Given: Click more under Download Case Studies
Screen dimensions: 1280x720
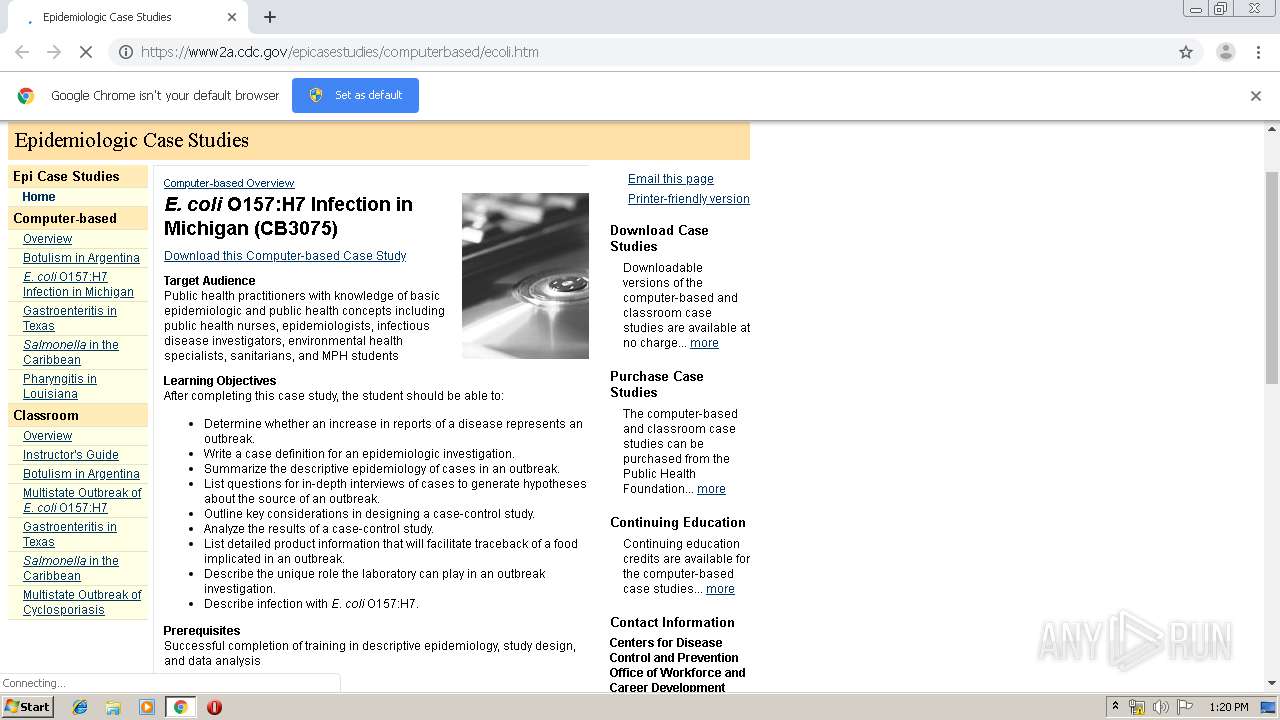Looking at the screenshot, I should coord(704,343).
